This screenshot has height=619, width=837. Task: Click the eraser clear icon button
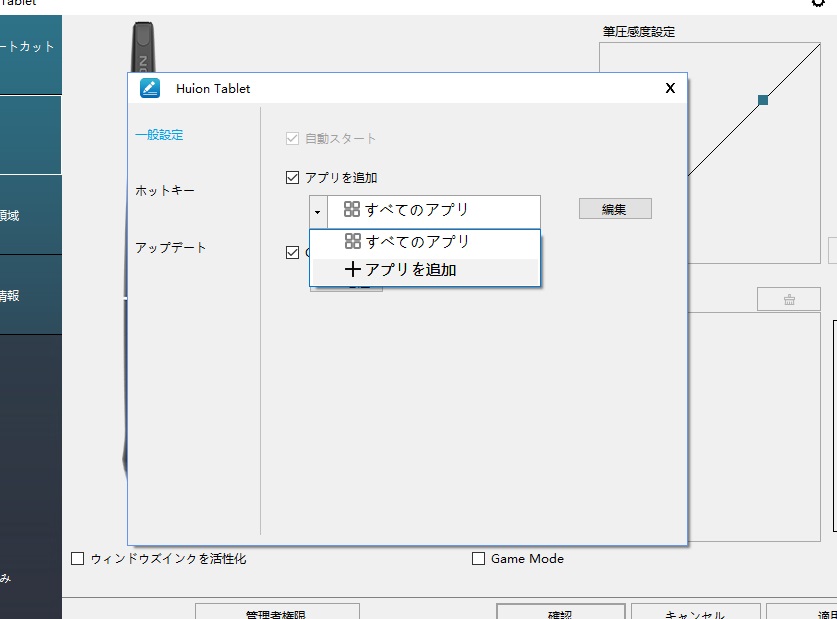click(788, 299)
